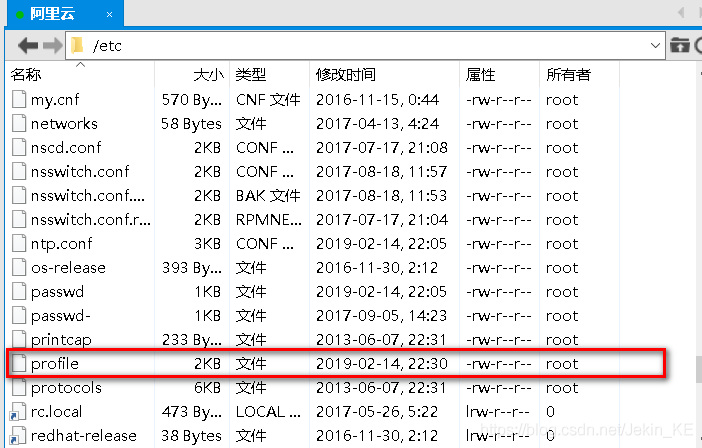Close the 阿里云 tab
The image size is (702, 448).
point(109,15)
